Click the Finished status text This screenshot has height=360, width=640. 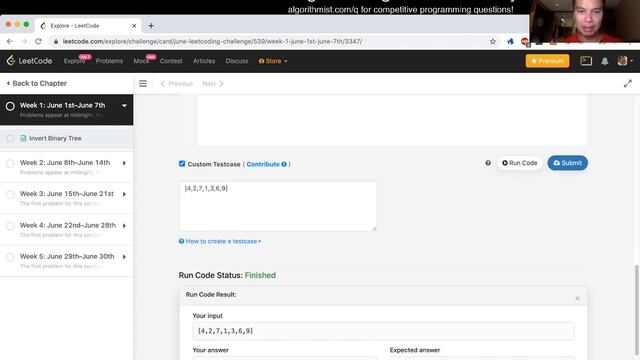(260, 275)
